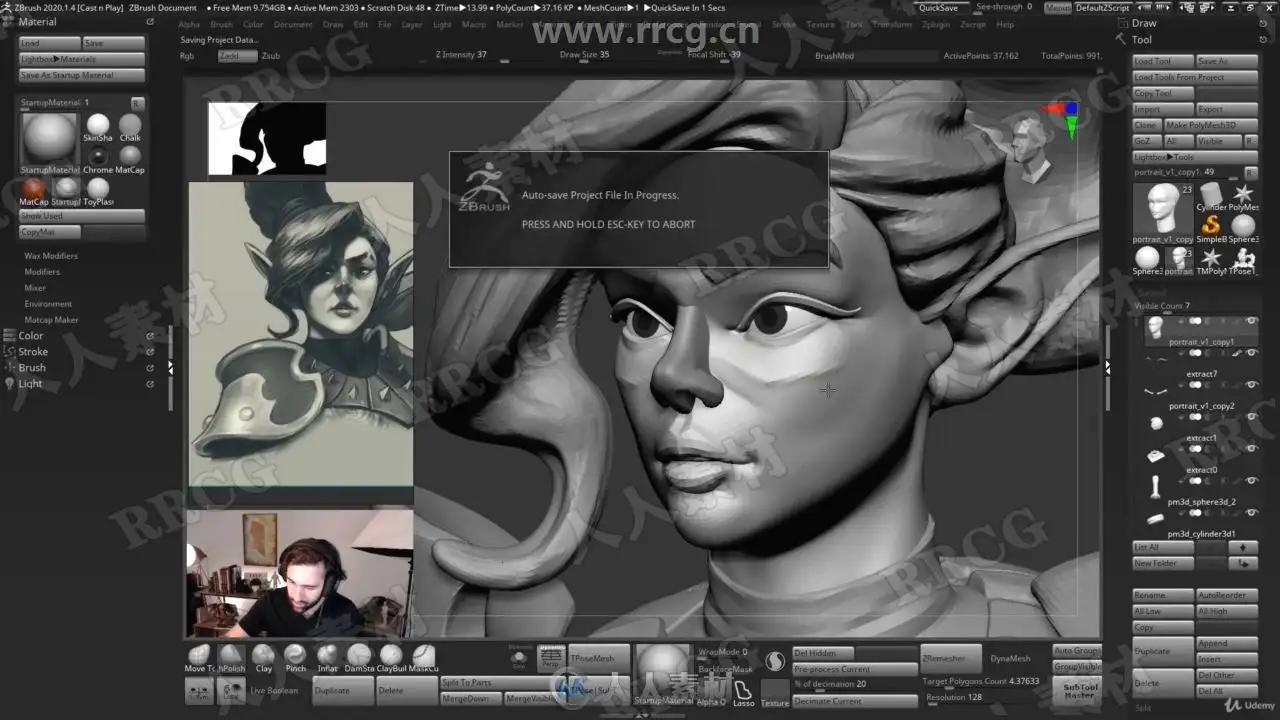
Task: Adjust the Draw Size slider
Action: click(600, 55)
